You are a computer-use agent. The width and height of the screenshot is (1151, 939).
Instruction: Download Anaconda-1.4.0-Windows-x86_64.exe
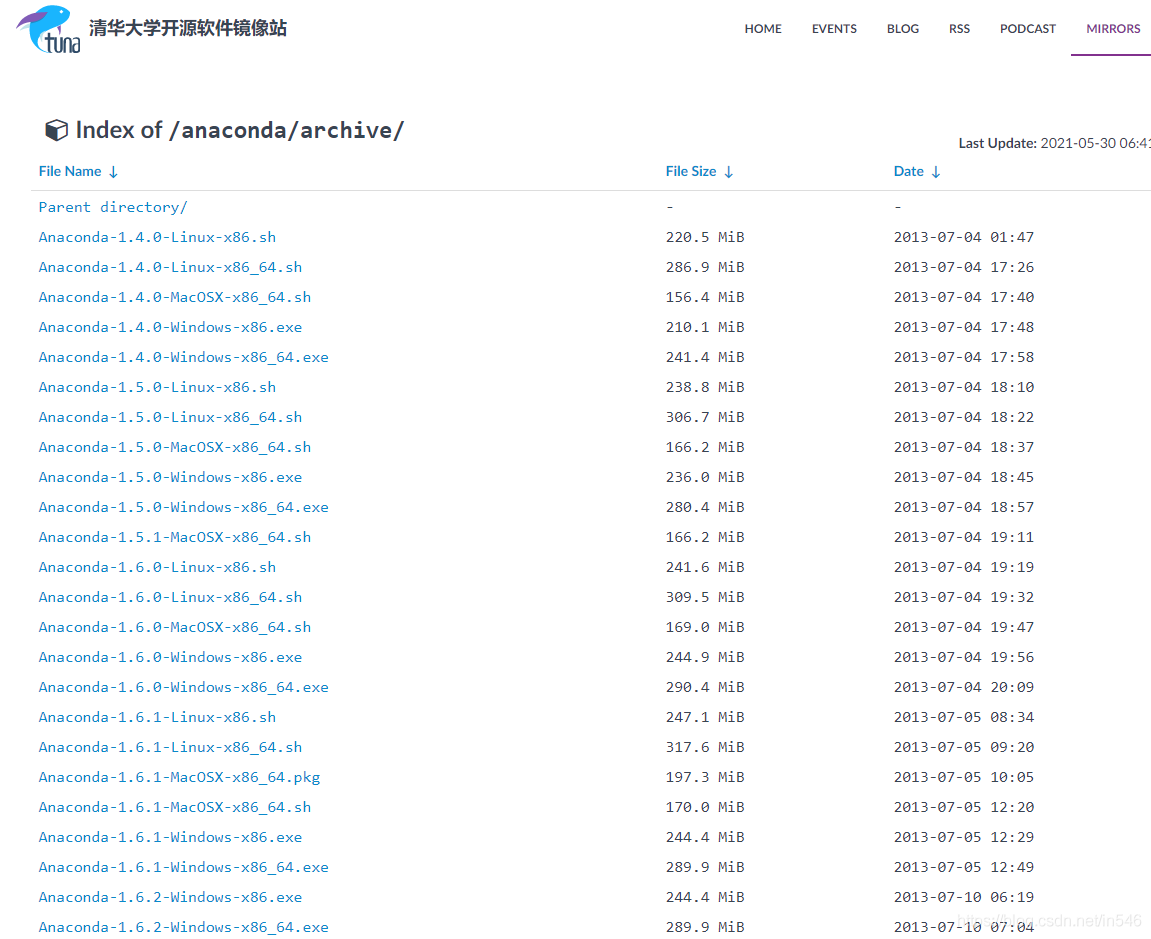(x=184, y=358)
